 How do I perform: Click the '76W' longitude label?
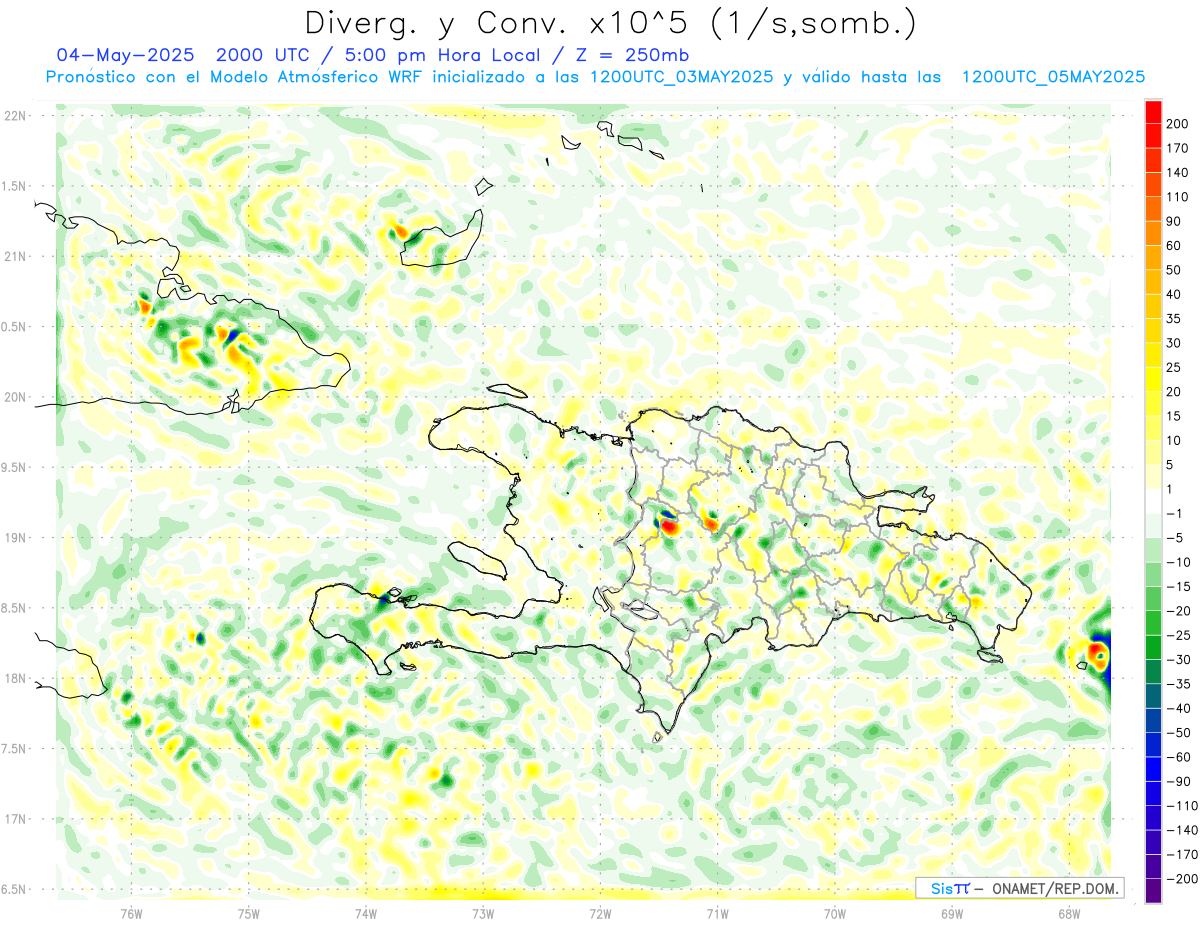click(131, 914)
